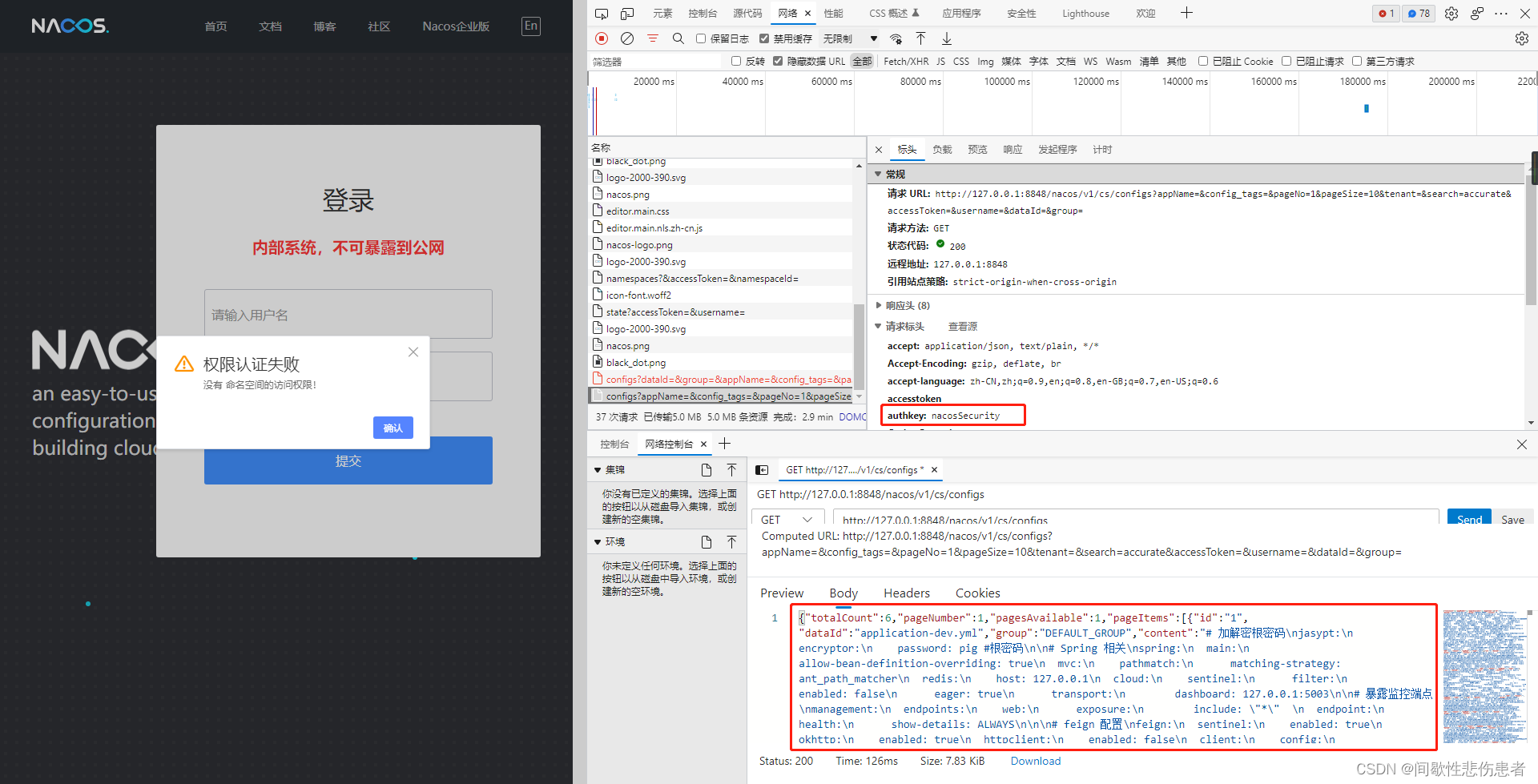Switch to the 性能 DevTools tab
This screenshot has width=1538, height=784.
click(x=832, y=13)
